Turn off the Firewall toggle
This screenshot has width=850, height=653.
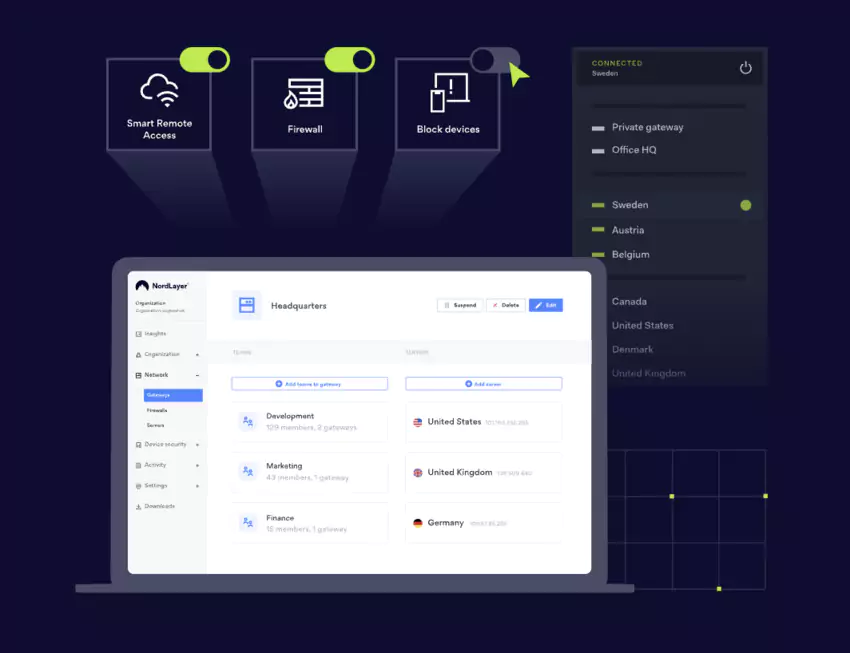click(348, 60)
